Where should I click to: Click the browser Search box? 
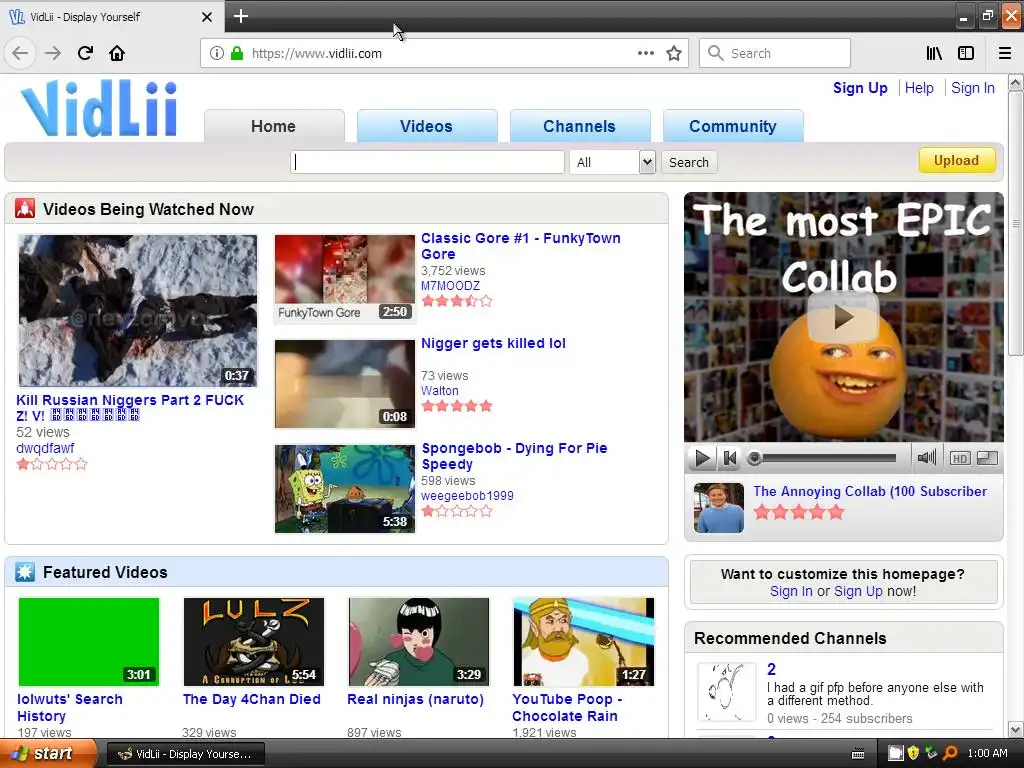[x=775, y=53]
